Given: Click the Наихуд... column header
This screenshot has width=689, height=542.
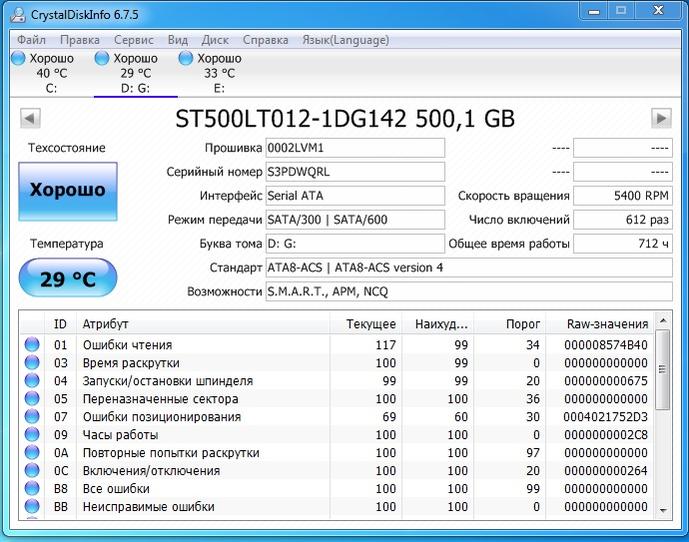Looking at the screenshot, I should (438, 324).
